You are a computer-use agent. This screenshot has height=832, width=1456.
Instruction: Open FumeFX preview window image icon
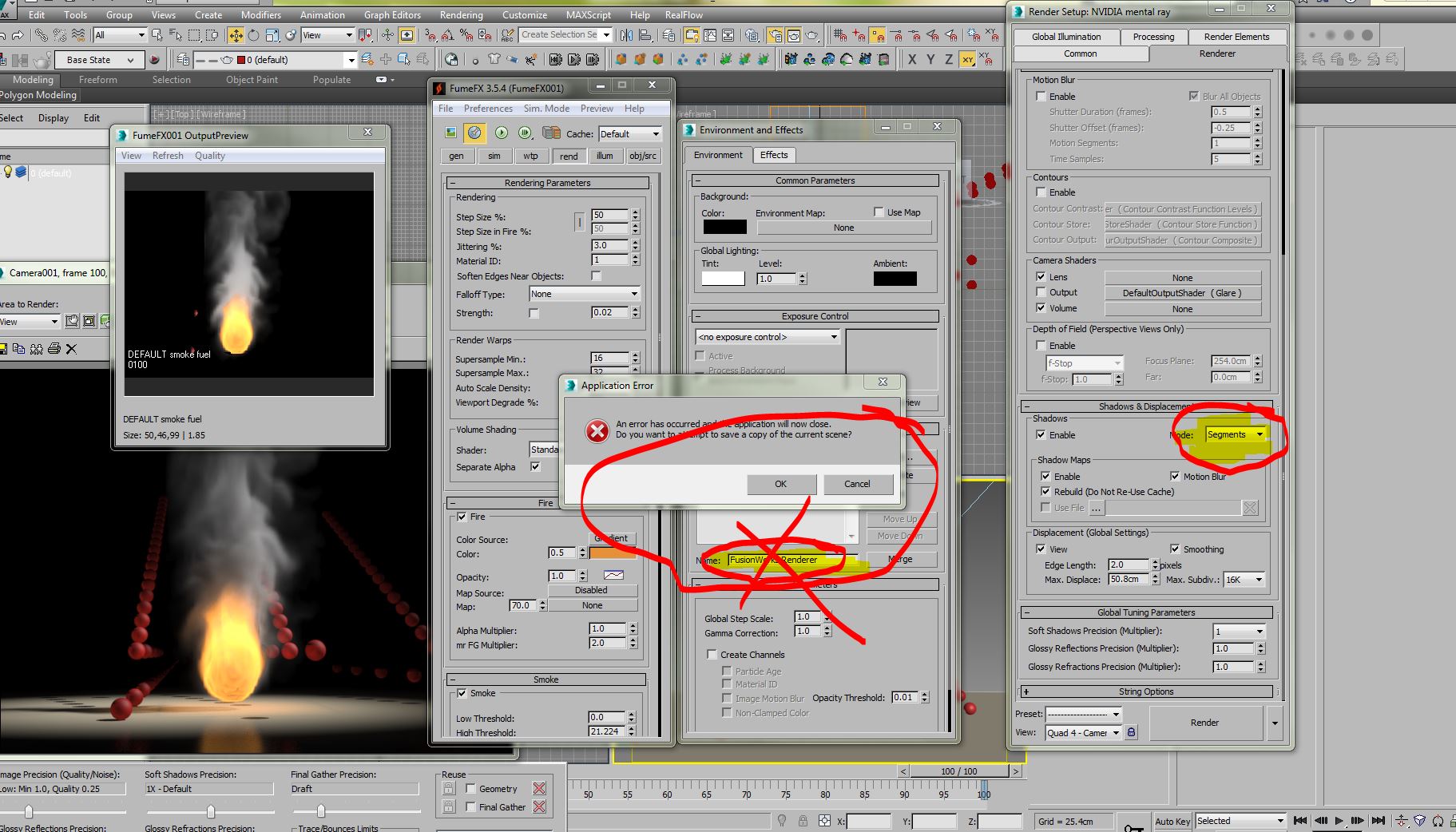[x=451, y=133]
